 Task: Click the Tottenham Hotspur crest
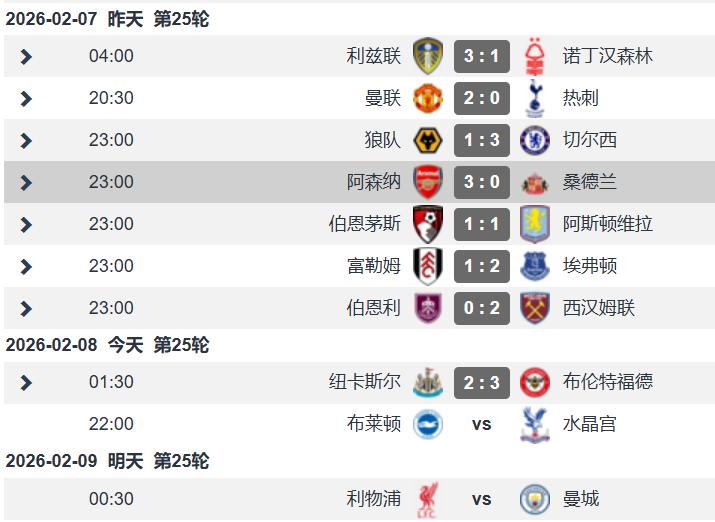coord(535,98)
